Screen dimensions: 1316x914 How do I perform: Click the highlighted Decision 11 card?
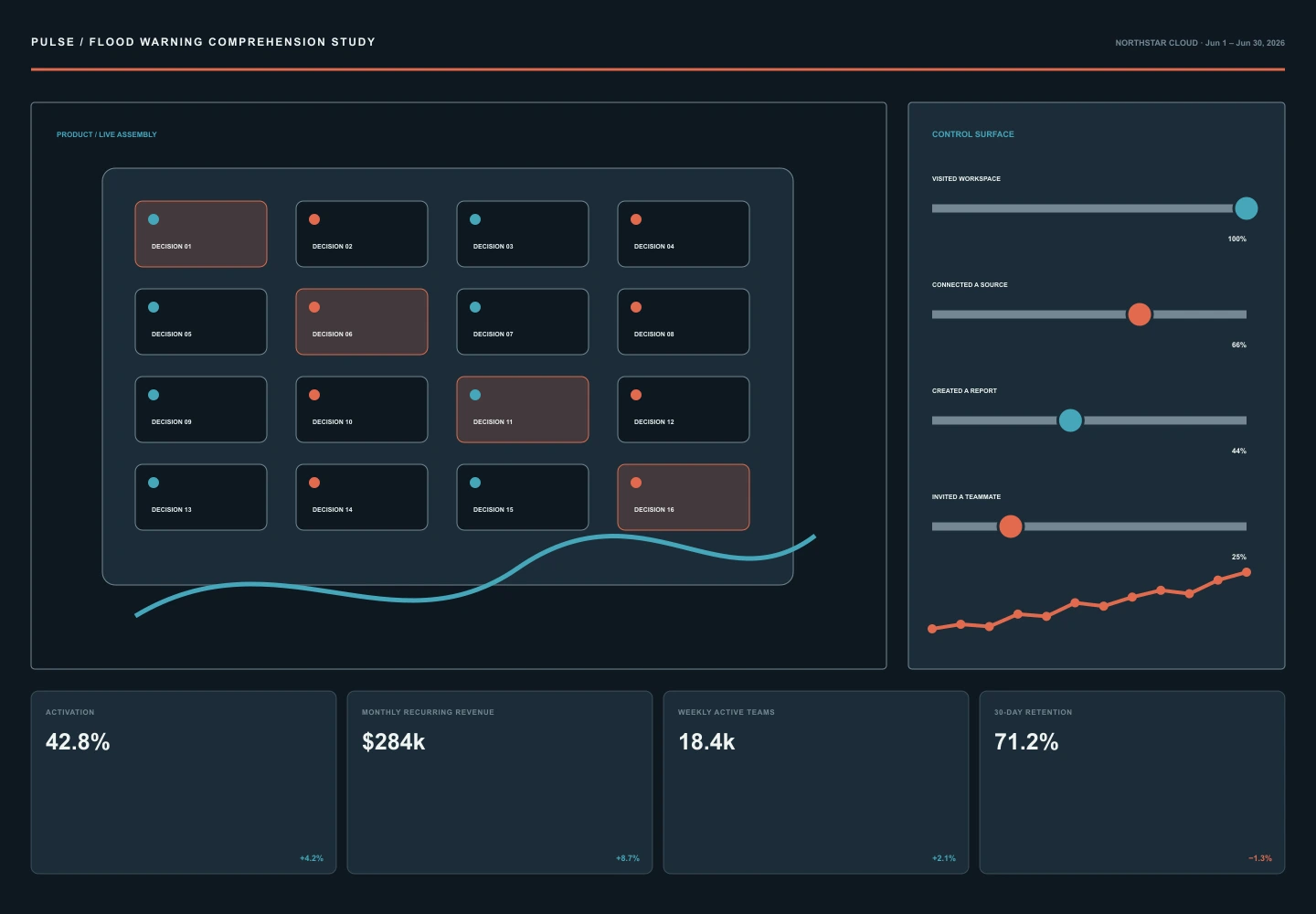click(x=523, y=409)
